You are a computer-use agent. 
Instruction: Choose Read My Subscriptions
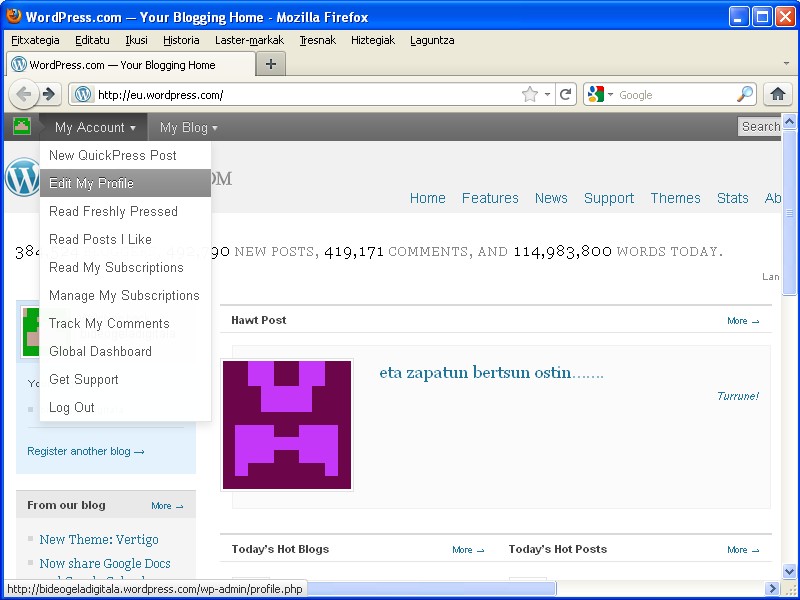(126, 267)
